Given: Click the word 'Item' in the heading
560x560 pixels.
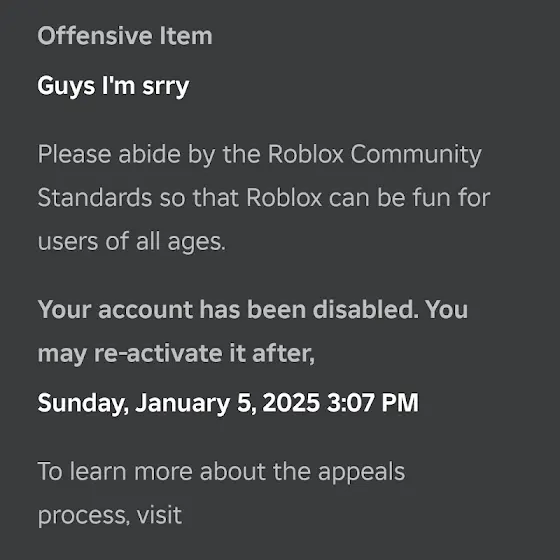Looking at the screenshot, I should [x=186, y=36].
